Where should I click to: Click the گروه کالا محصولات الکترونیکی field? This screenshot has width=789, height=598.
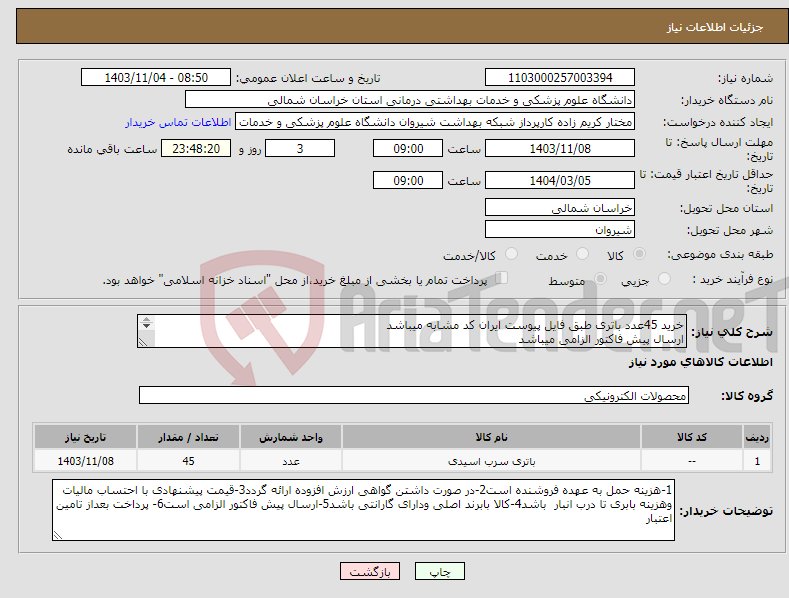(414, 396)
